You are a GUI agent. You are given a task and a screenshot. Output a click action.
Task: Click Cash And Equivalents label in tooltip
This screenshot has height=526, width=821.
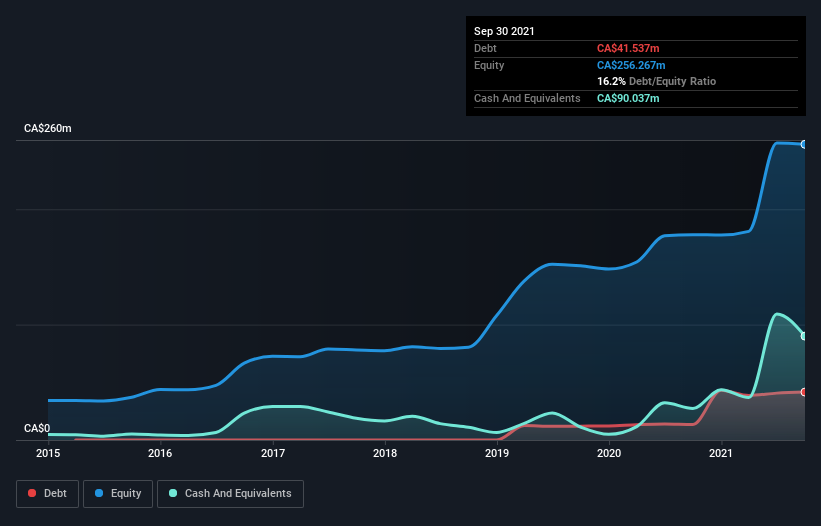click(x=527, y=98)
